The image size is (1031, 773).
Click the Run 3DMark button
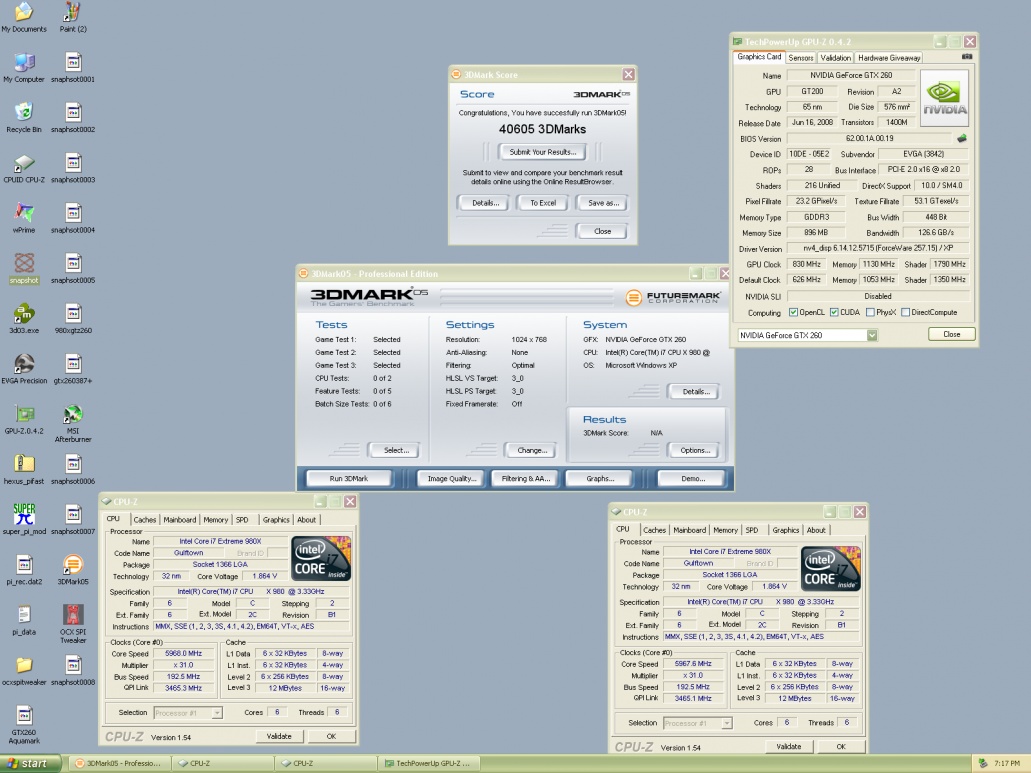click(349, 479)
